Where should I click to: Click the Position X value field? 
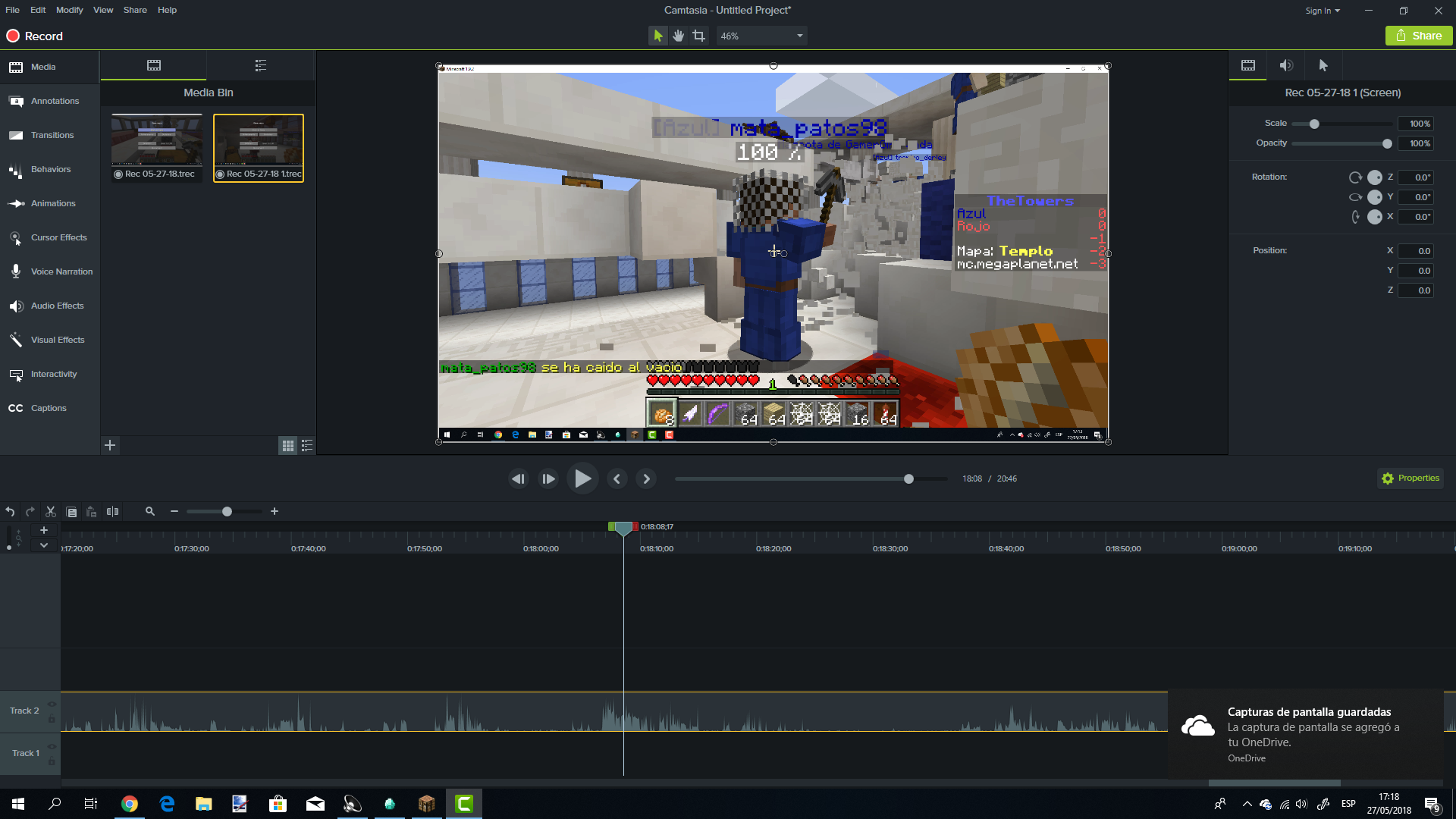click(x=1415, y=251)
